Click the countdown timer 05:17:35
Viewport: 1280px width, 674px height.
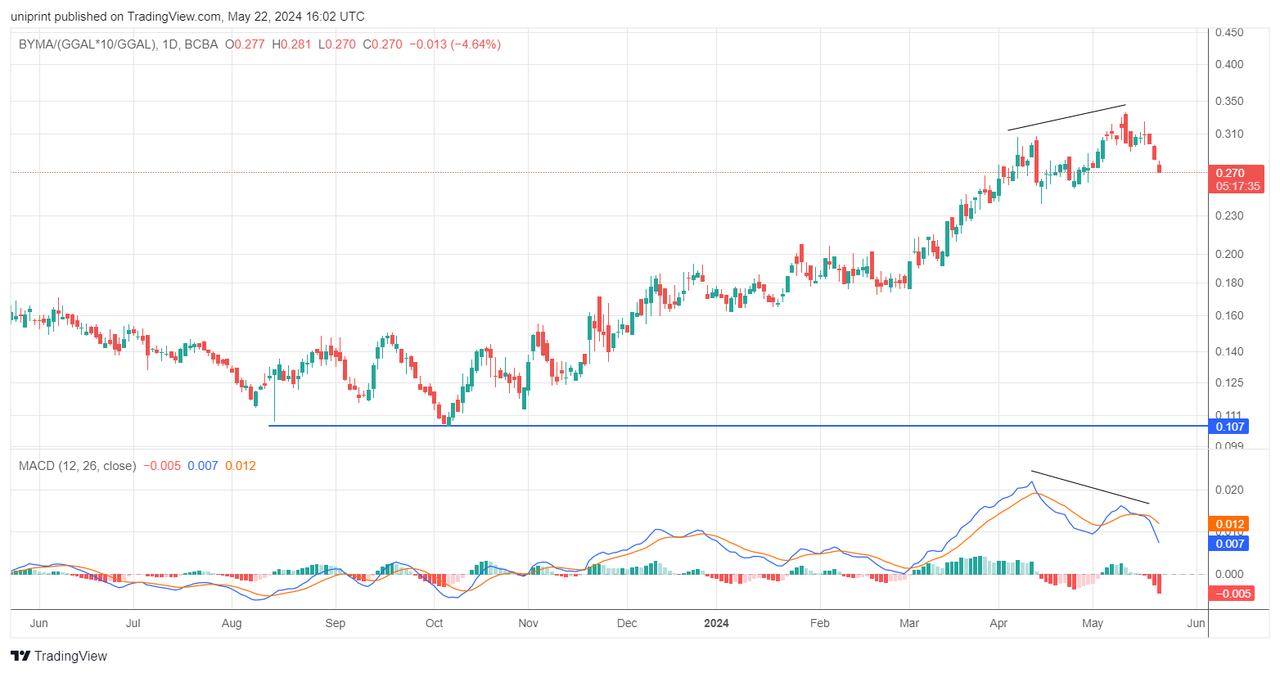click(1237, 186)
